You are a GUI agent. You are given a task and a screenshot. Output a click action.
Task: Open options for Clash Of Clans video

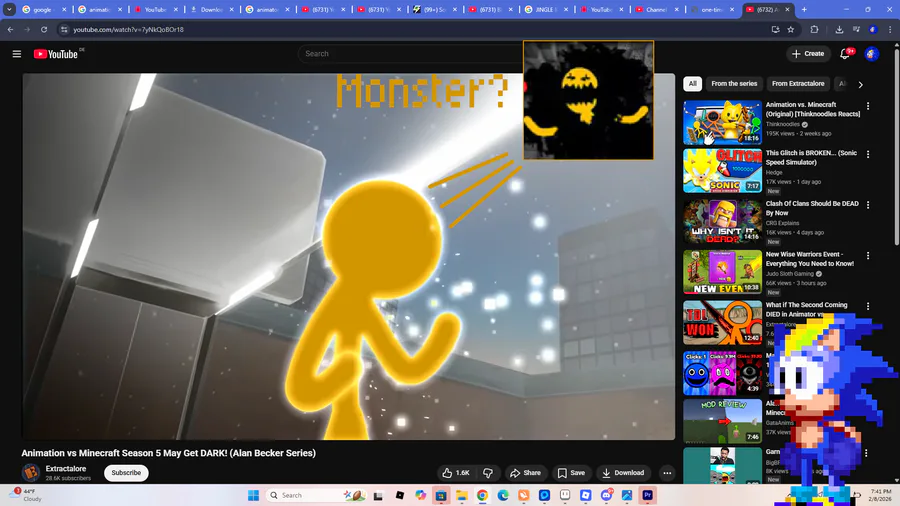[x=868, y=205]
